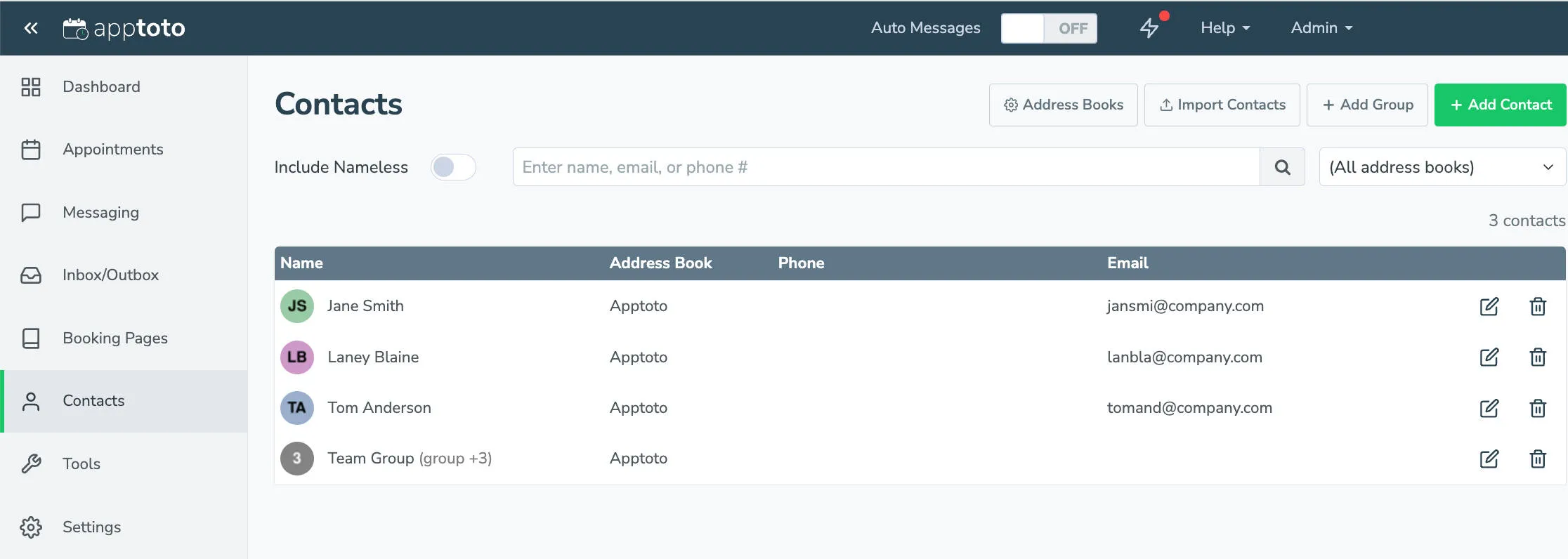Click the group avatar showing 3

(297, 459)
